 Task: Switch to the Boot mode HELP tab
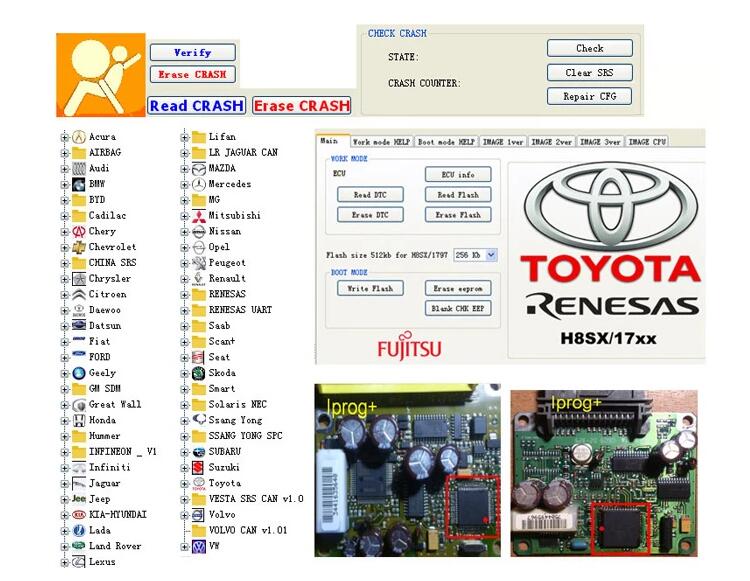(x=446, y=142)
